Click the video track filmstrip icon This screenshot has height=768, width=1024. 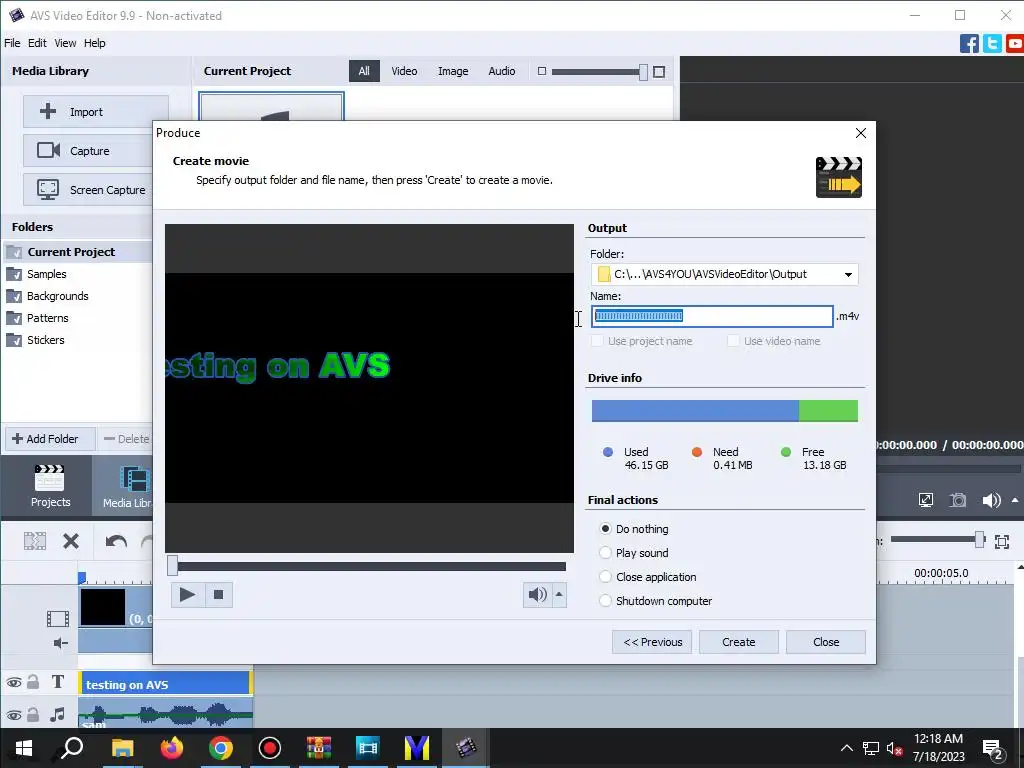click(57, 618)
